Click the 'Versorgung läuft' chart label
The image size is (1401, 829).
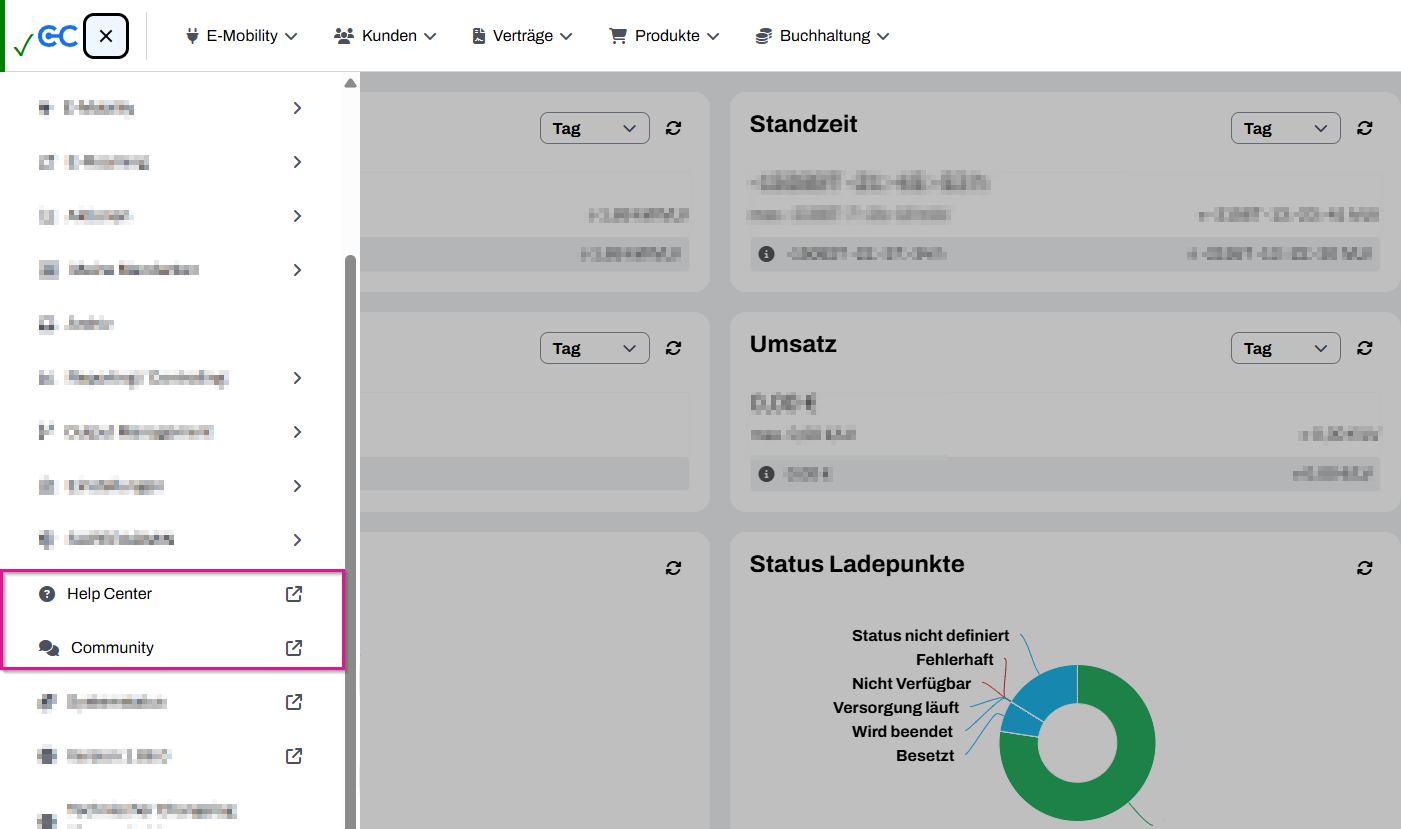[896, 708]
